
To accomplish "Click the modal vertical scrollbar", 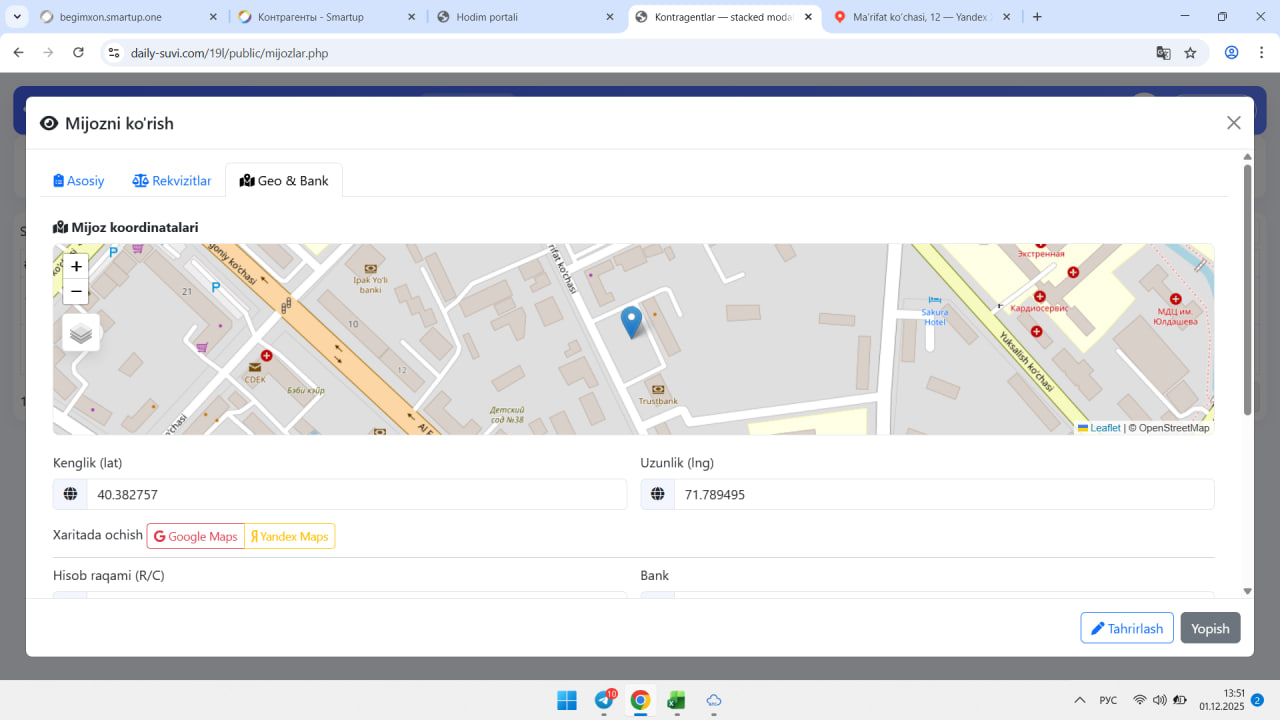I will pos(1247,290).
